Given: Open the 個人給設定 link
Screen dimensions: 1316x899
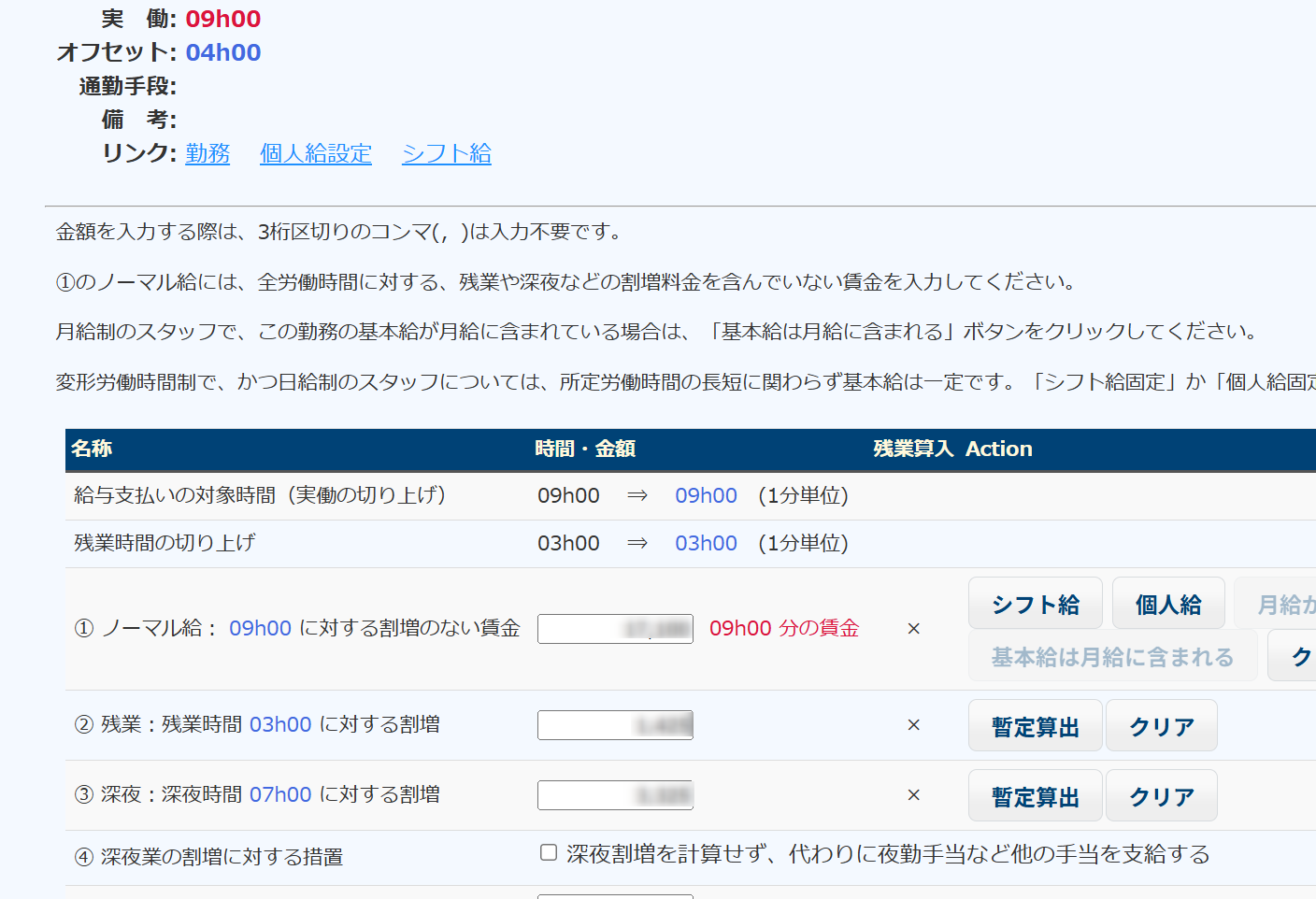Looking at the screenshot, I should (x=316, y=153).
